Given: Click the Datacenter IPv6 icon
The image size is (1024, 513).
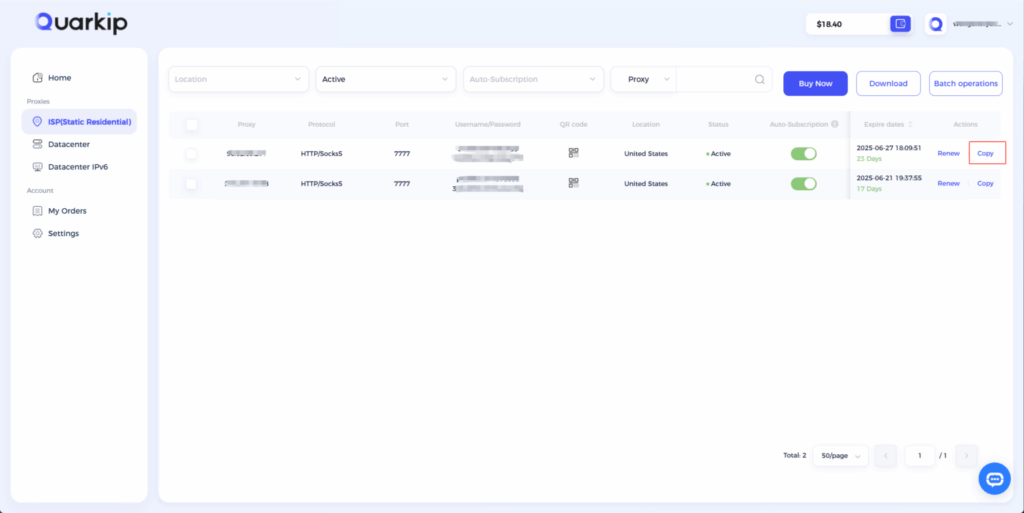Looking at the screenshot, I should 37,167.
